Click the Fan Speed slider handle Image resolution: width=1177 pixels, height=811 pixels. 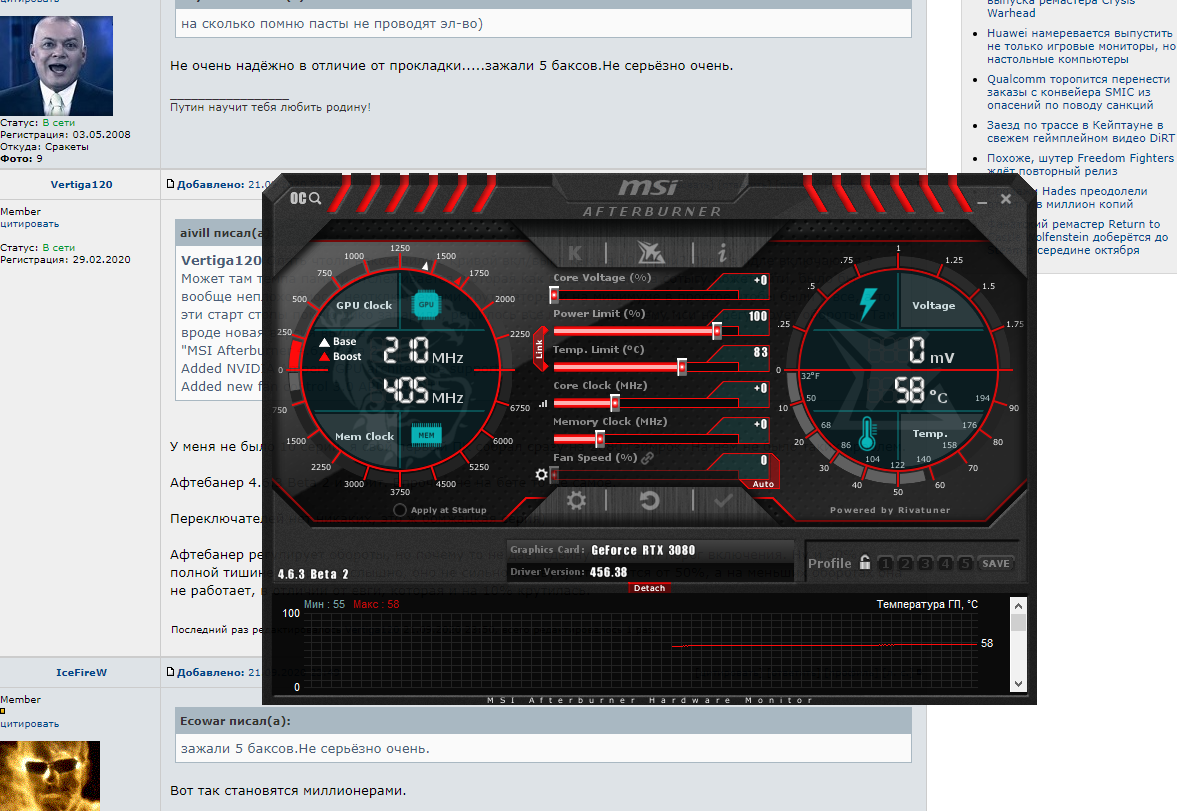pos(554,475)
